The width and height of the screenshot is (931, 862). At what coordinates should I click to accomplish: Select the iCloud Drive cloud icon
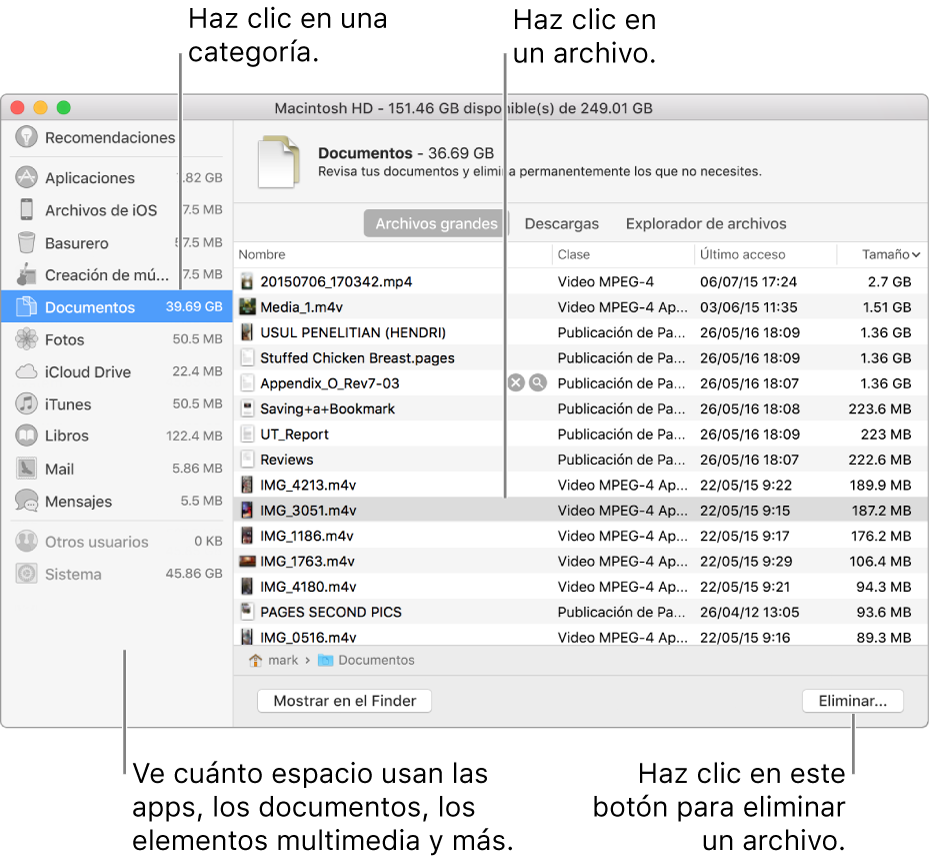(26, 372)
